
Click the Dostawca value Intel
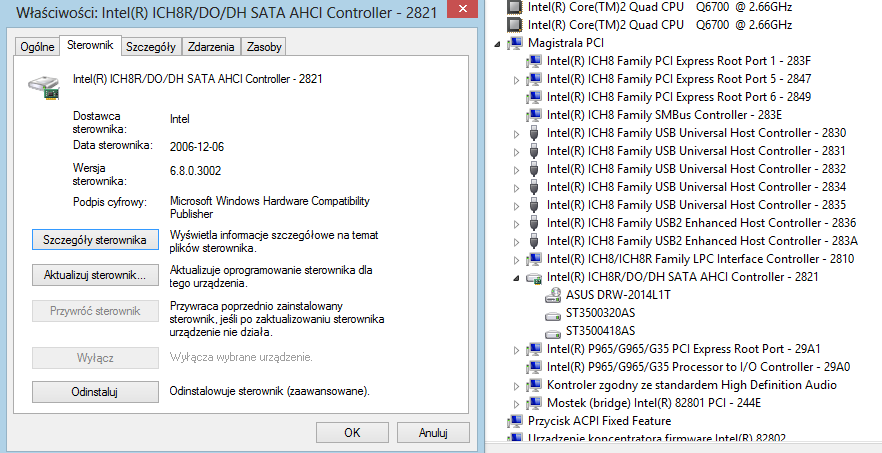click(179, 119)
